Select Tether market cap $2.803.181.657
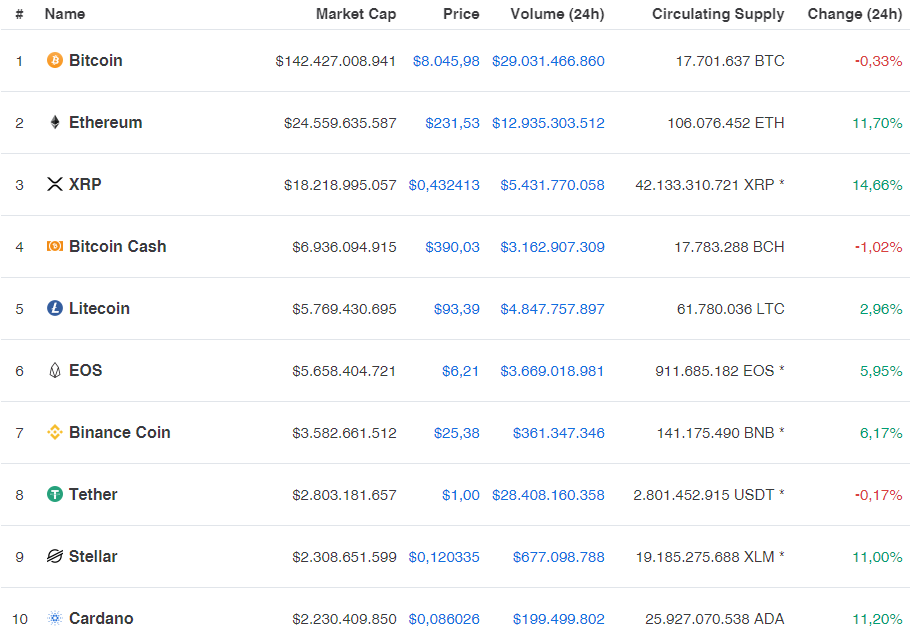Image resolution: width=910 pixels, height=636 pixels. (x=344, y=496)
